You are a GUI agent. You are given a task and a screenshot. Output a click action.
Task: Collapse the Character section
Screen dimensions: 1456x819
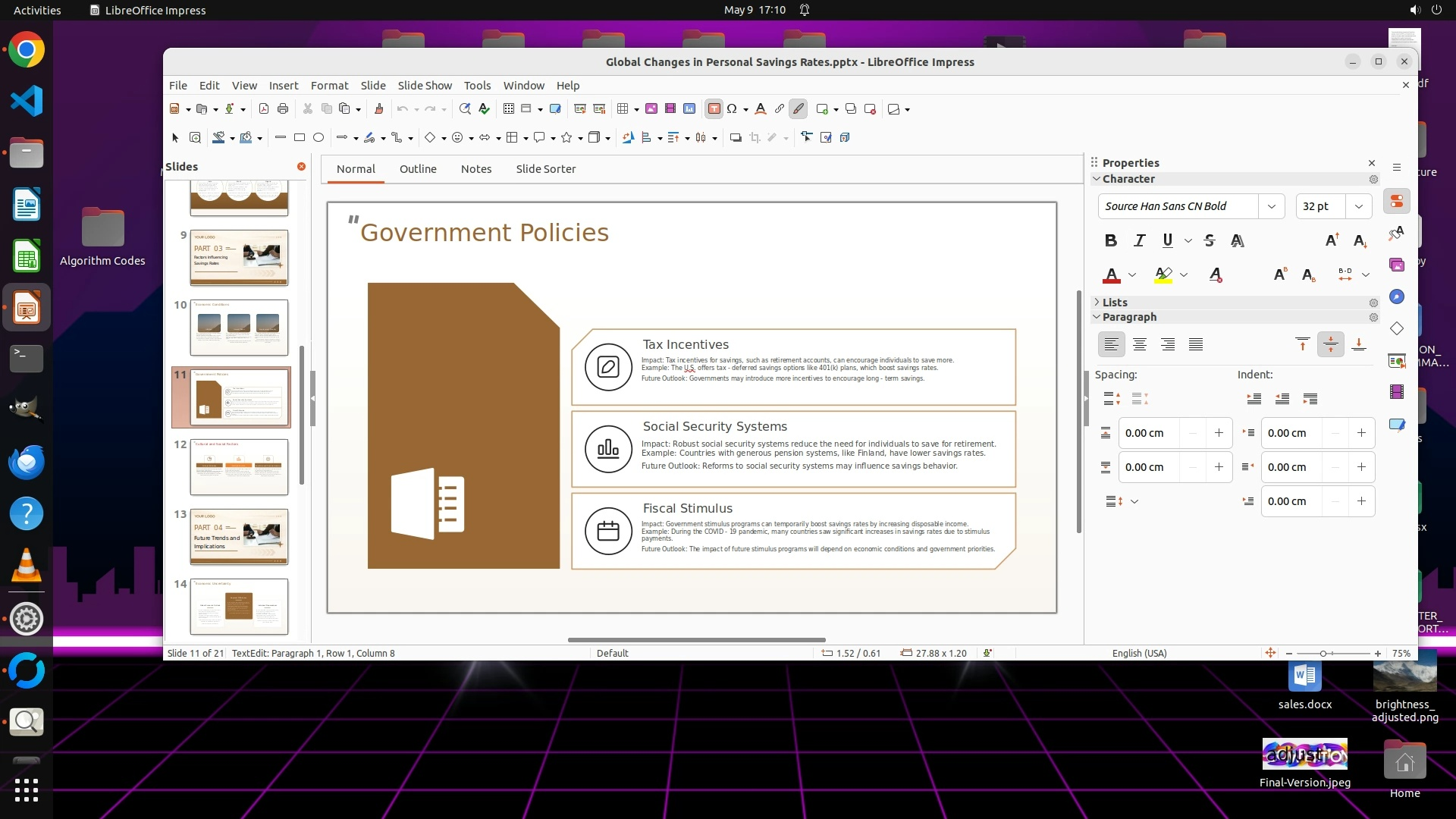point(1097,179)
